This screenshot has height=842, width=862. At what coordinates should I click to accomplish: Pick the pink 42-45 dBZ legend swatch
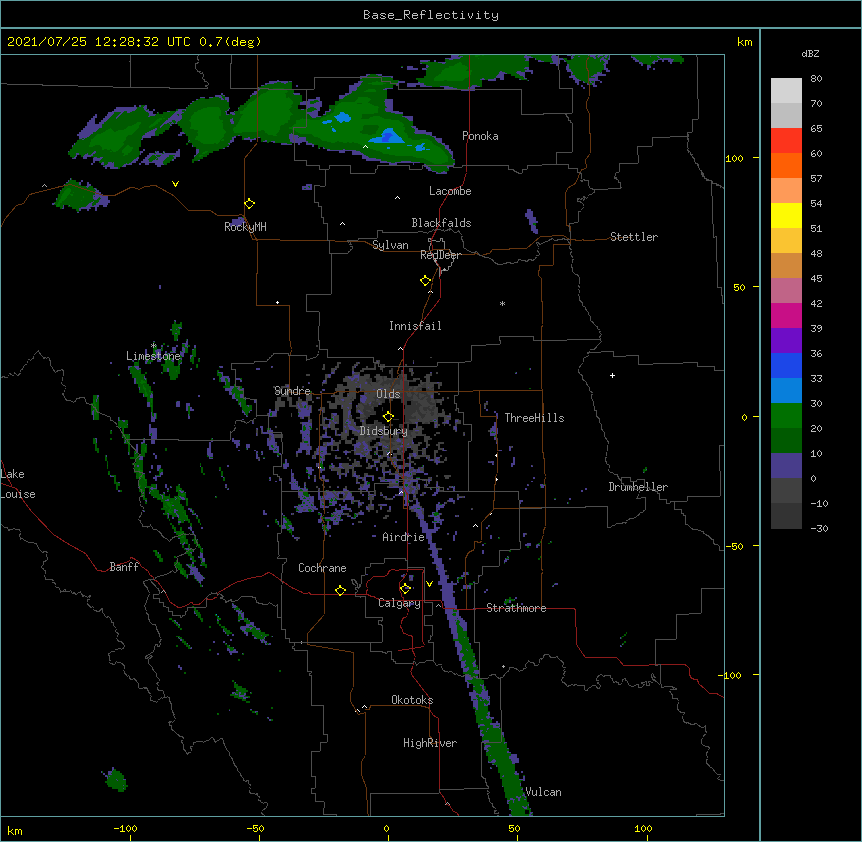pyautogui.click(x=786, y=291)
